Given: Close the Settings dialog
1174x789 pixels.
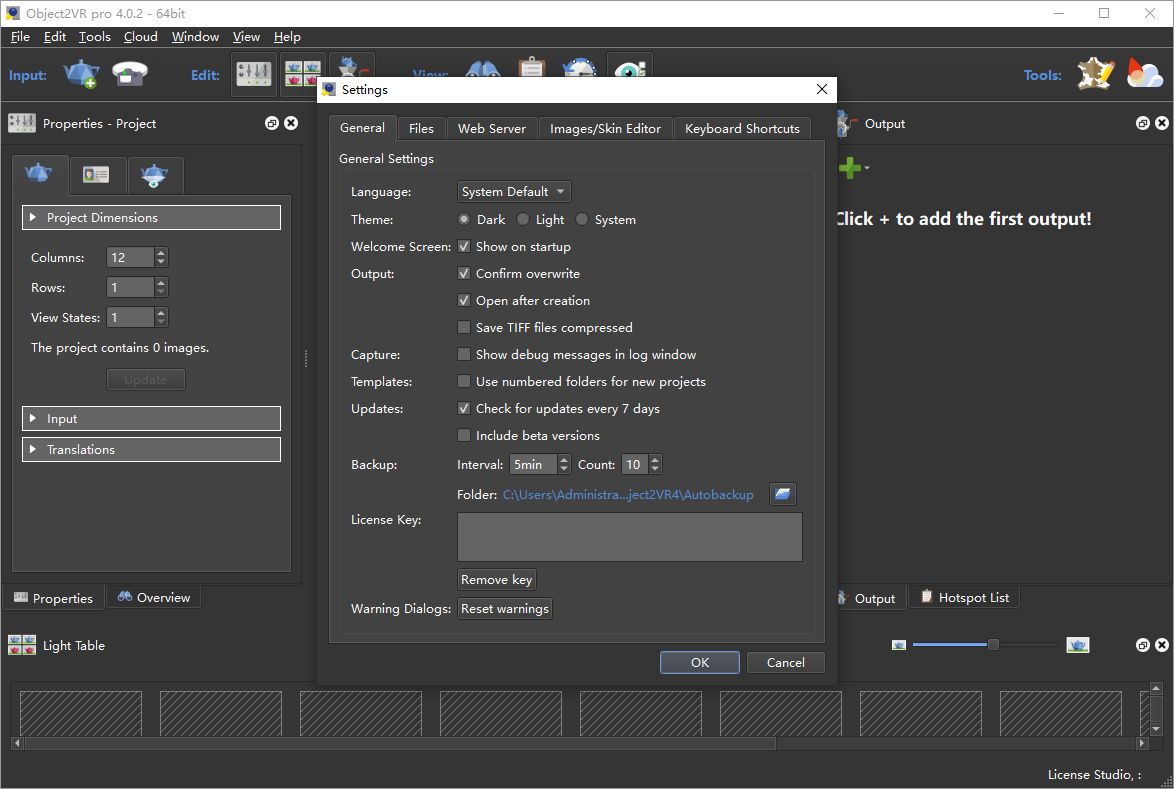Looking at the screenshot, I should [x=821, y=89].
